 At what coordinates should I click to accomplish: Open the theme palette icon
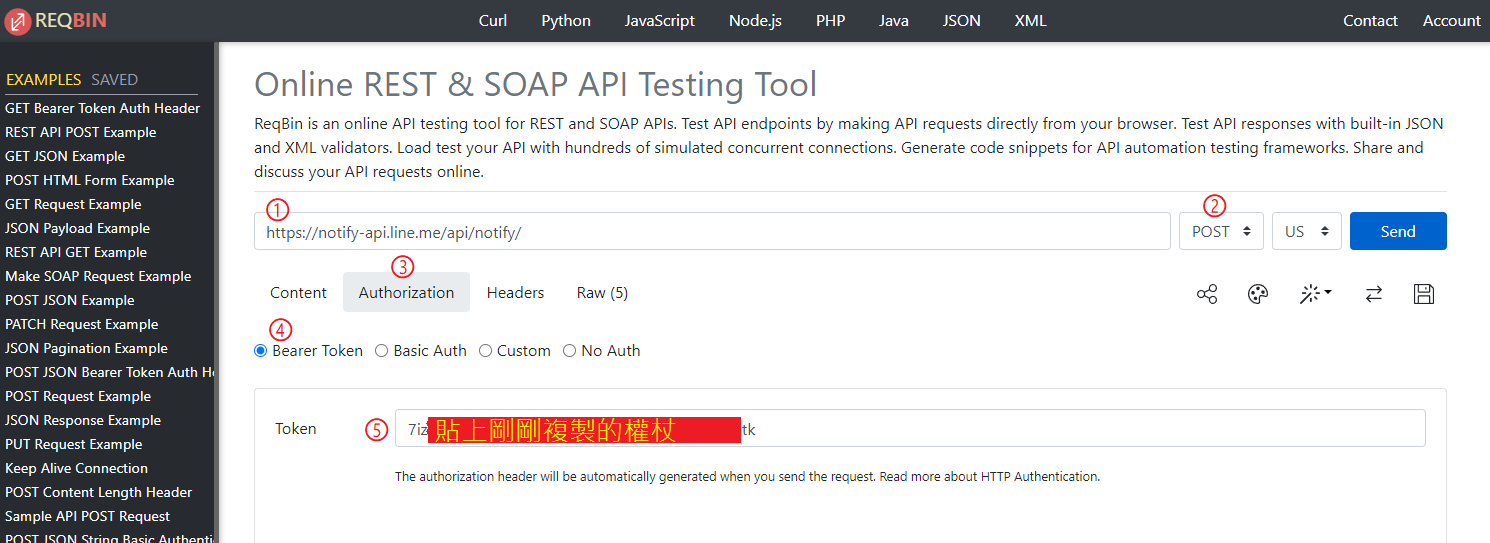click(1258, 294)
